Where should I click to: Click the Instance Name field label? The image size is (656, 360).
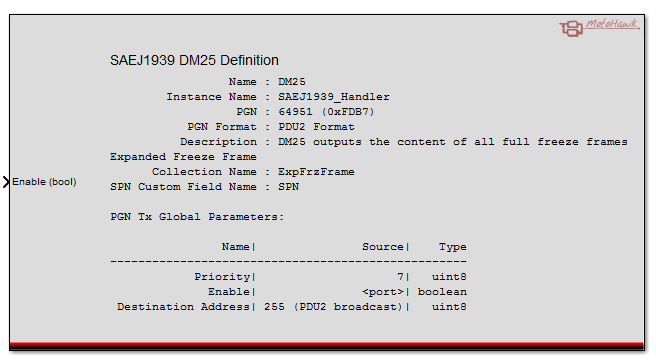211,97
